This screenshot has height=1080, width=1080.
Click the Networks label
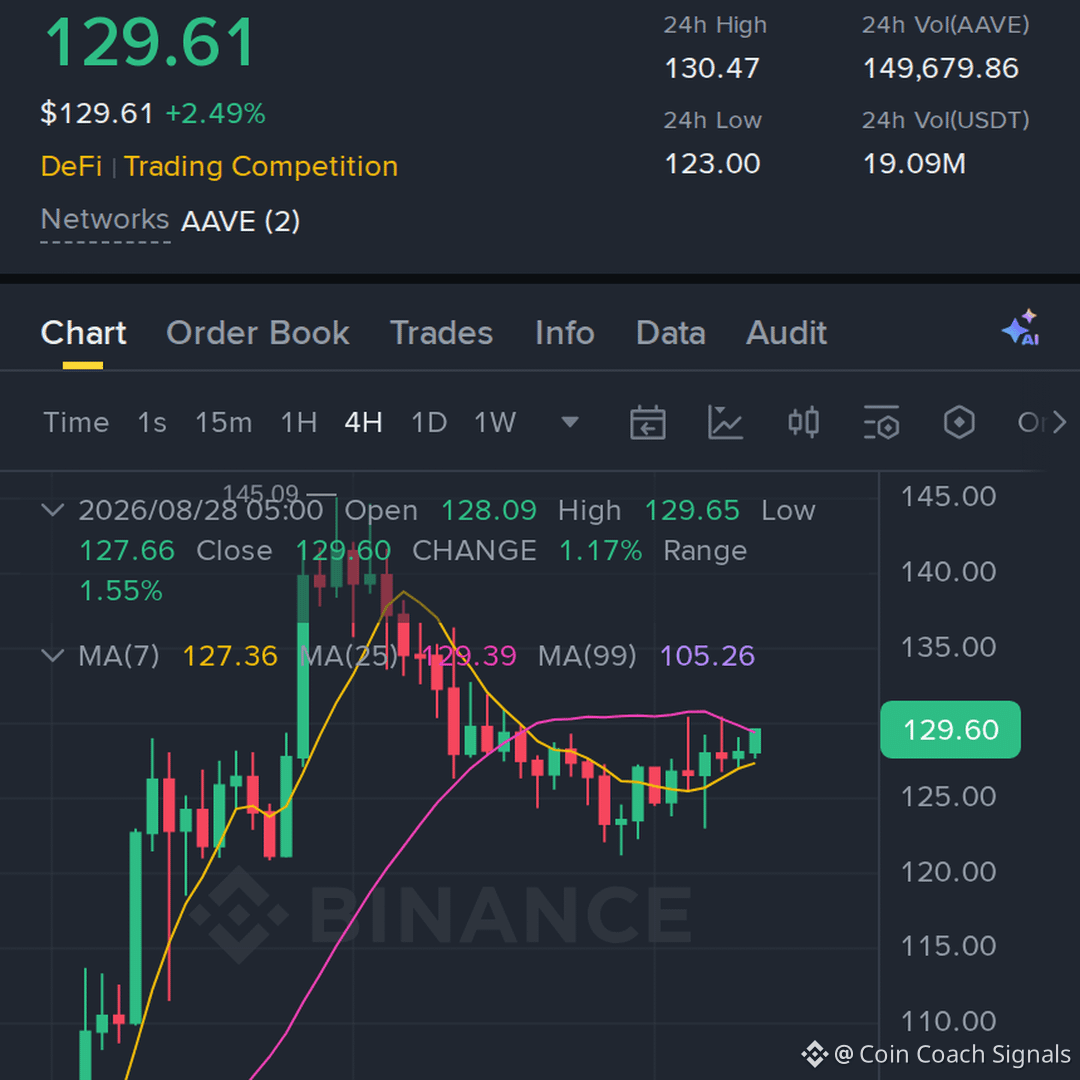pyautogui.click(x=105, y=220)
